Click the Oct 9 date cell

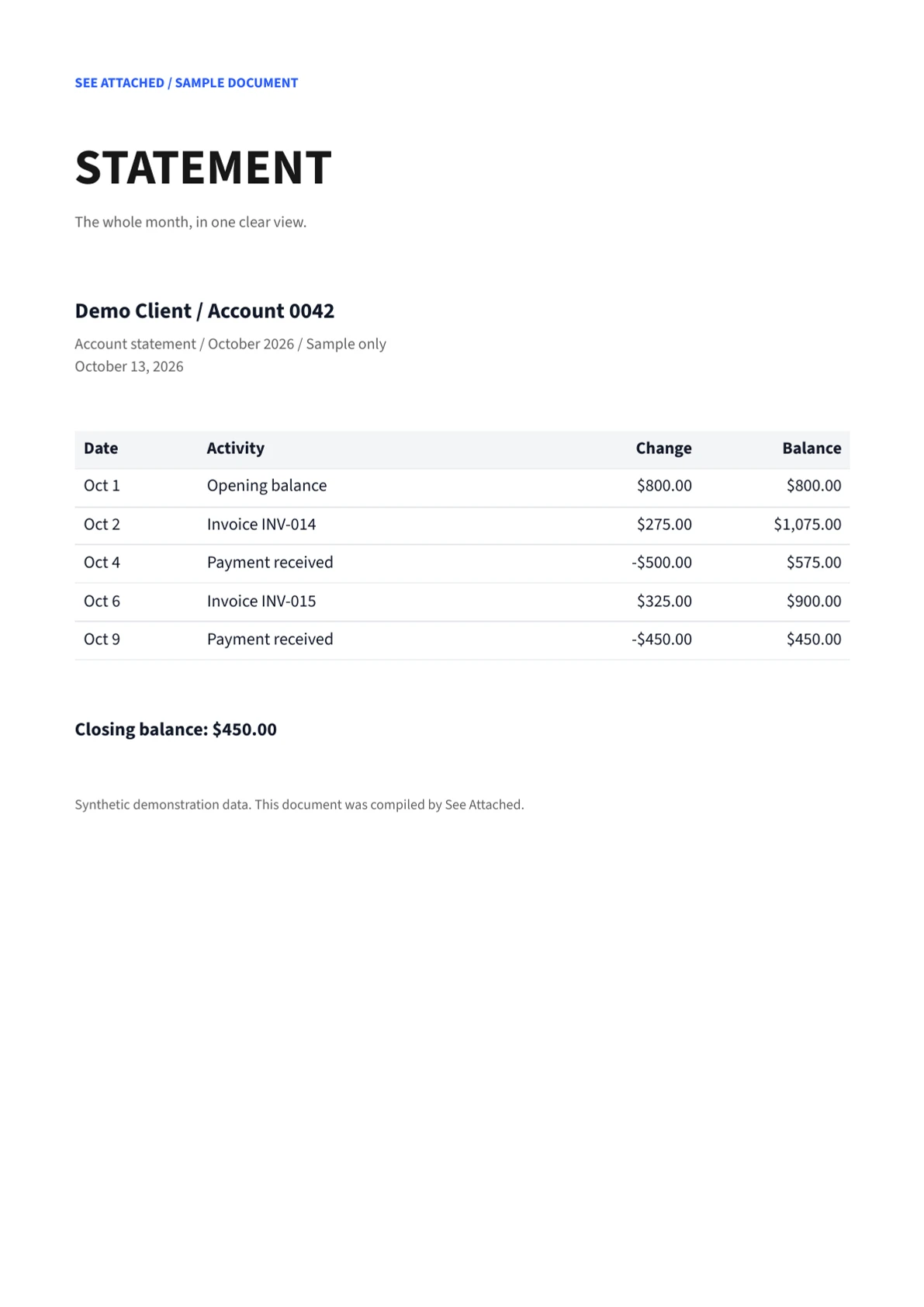pos(102,640)
